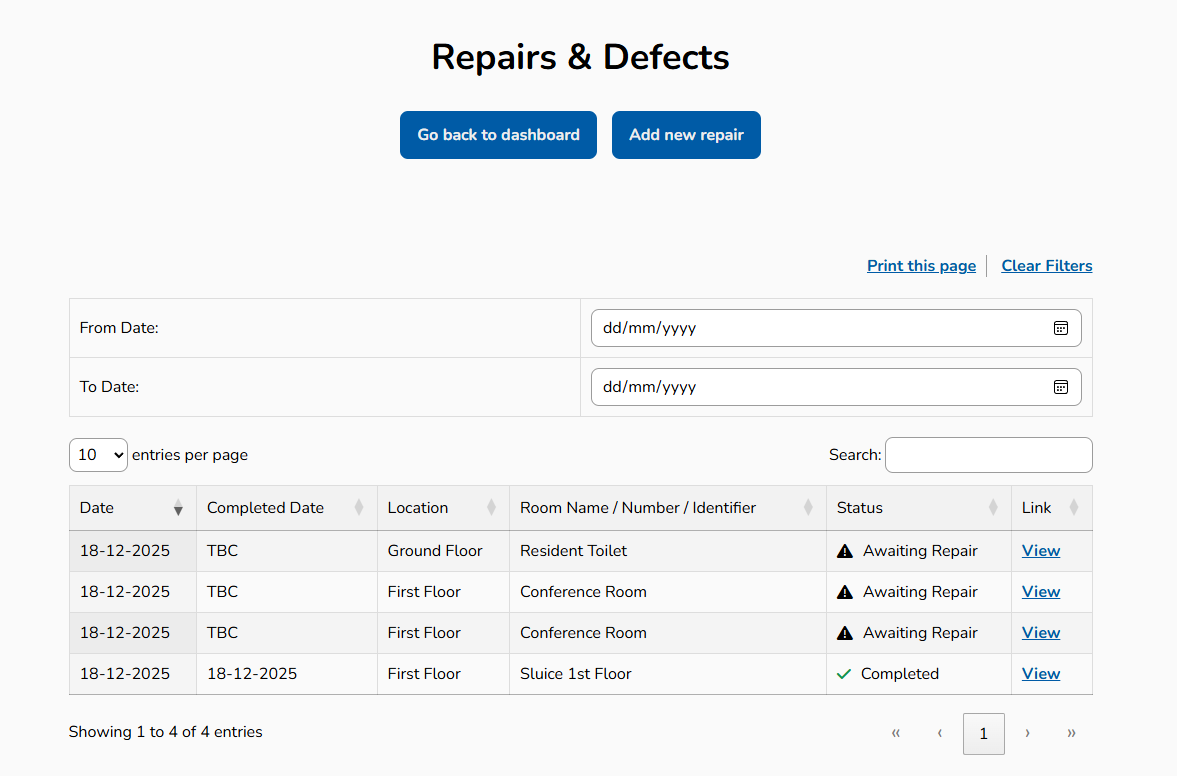Image resolution: width=1177 pixels, height=776 pixels.
Task: Click Clear Filters
Action: pyautogui.click(x=1046, y=265)
